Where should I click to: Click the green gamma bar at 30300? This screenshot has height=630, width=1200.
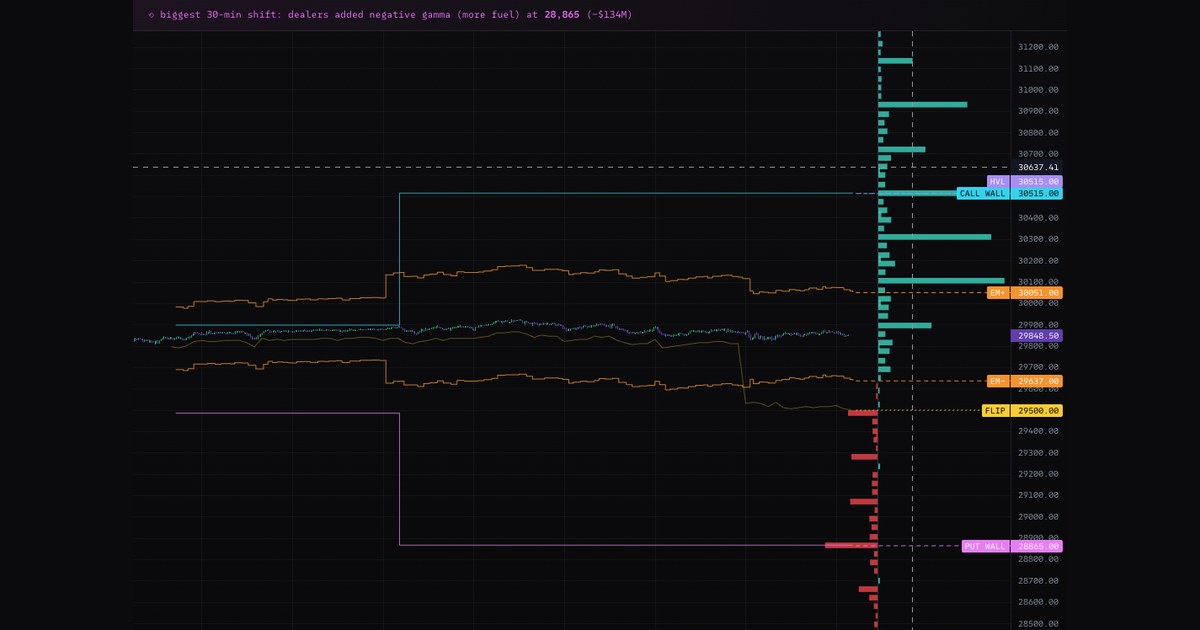[935, 237]
